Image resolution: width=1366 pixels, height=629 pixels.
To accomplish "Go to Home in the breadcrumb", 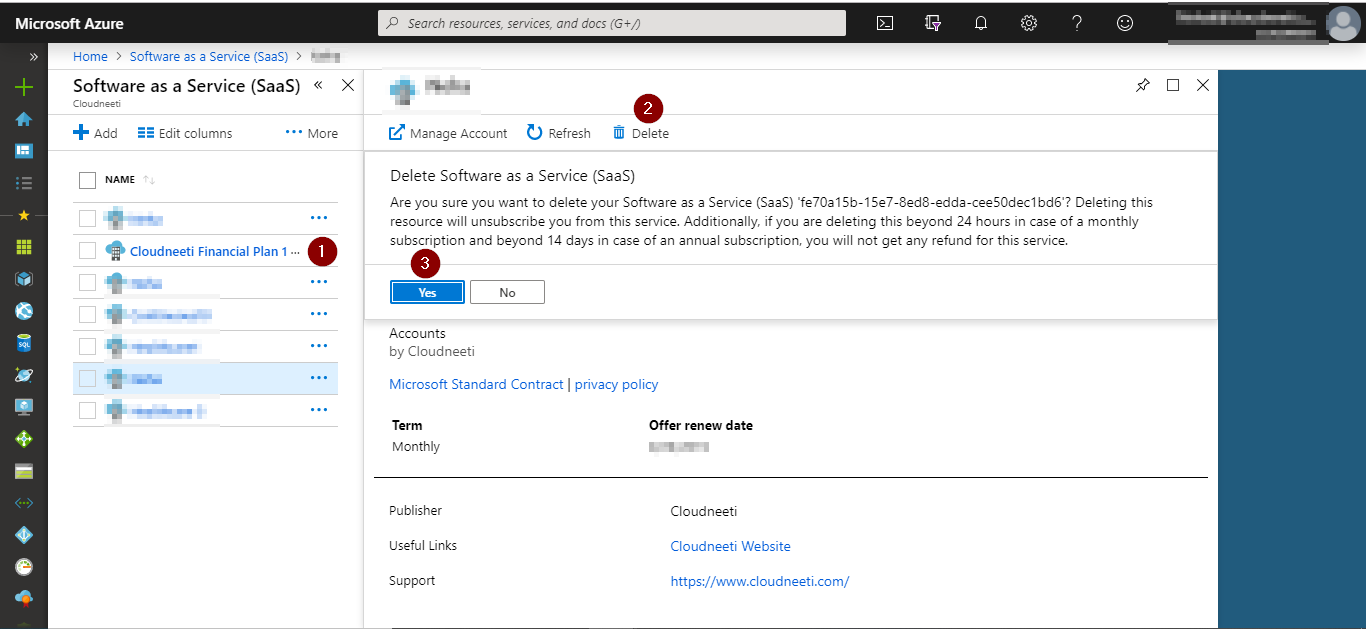I will pyautogui.click(x=91, y=57).
